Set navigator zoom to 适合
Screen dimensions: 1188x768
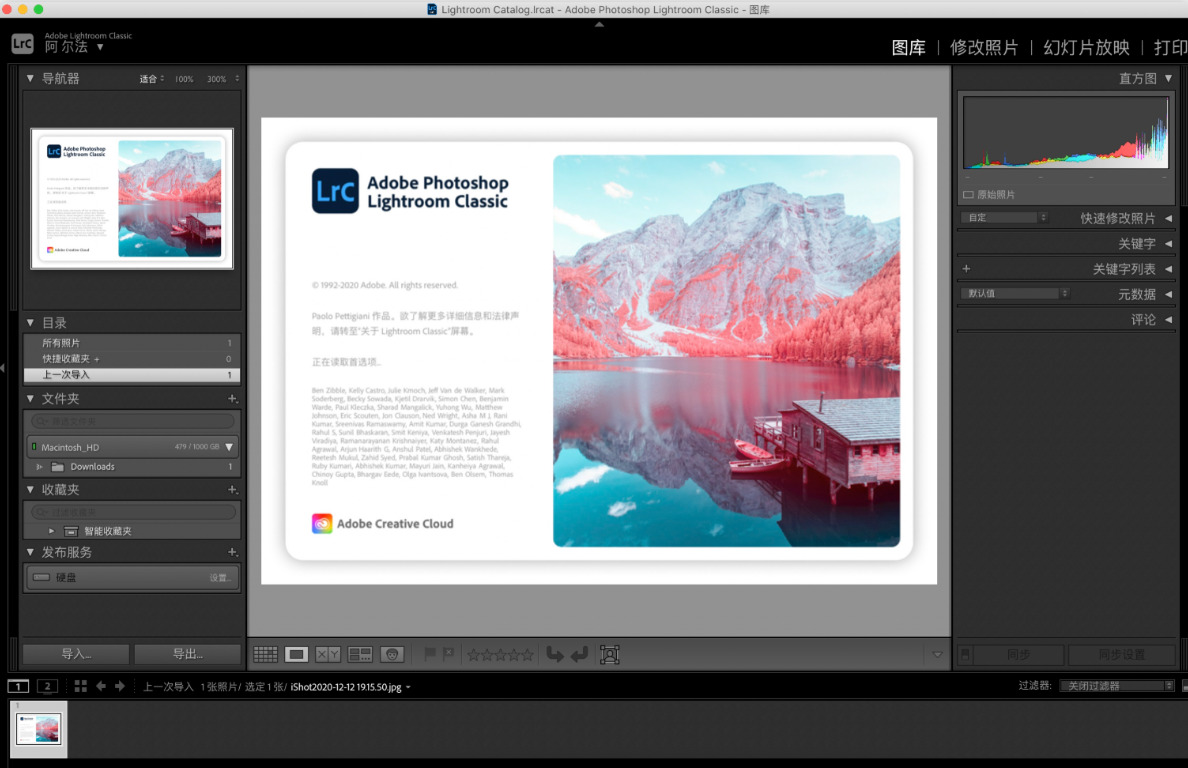tap(148, 79)
